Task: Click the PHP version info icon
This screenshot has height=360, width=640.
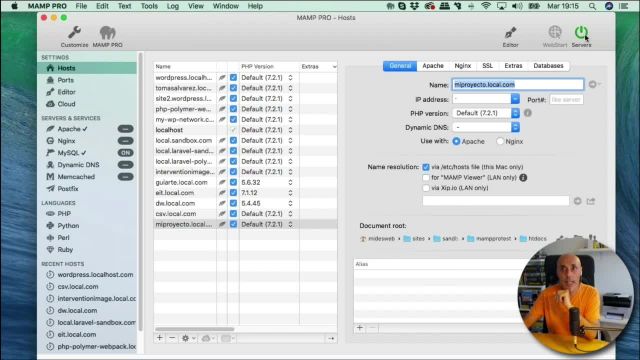Action: [528, 113]
